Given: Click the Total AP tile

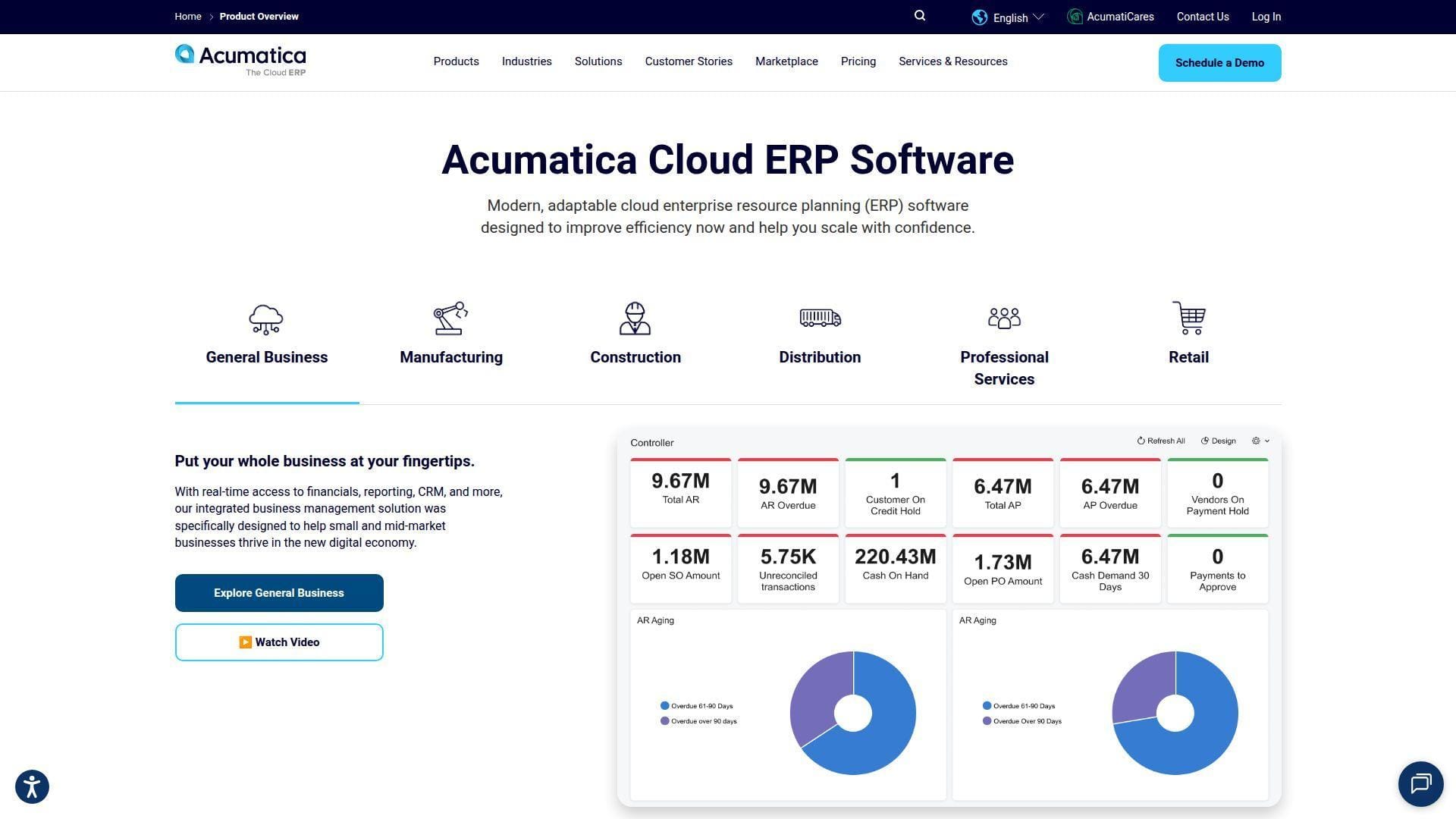Looking at the screenshot, I should pyautogui.click(x=1003, y=493).
